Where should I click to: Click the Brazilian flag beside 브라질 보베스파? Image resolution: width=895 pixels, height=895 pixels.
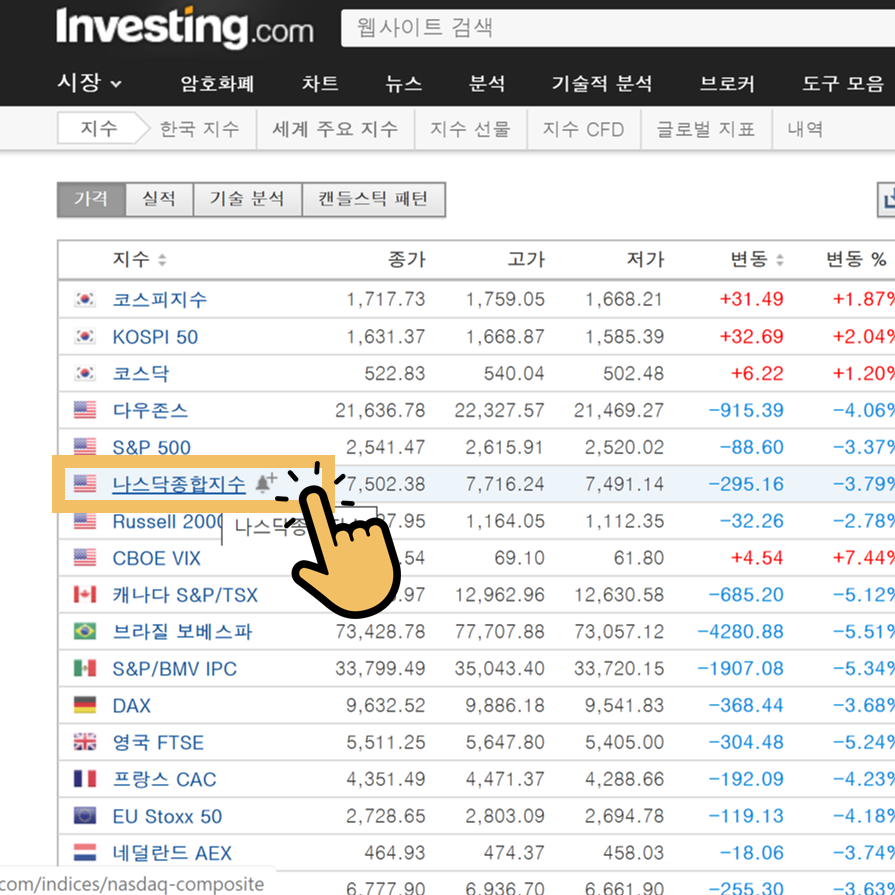point(85,631)
